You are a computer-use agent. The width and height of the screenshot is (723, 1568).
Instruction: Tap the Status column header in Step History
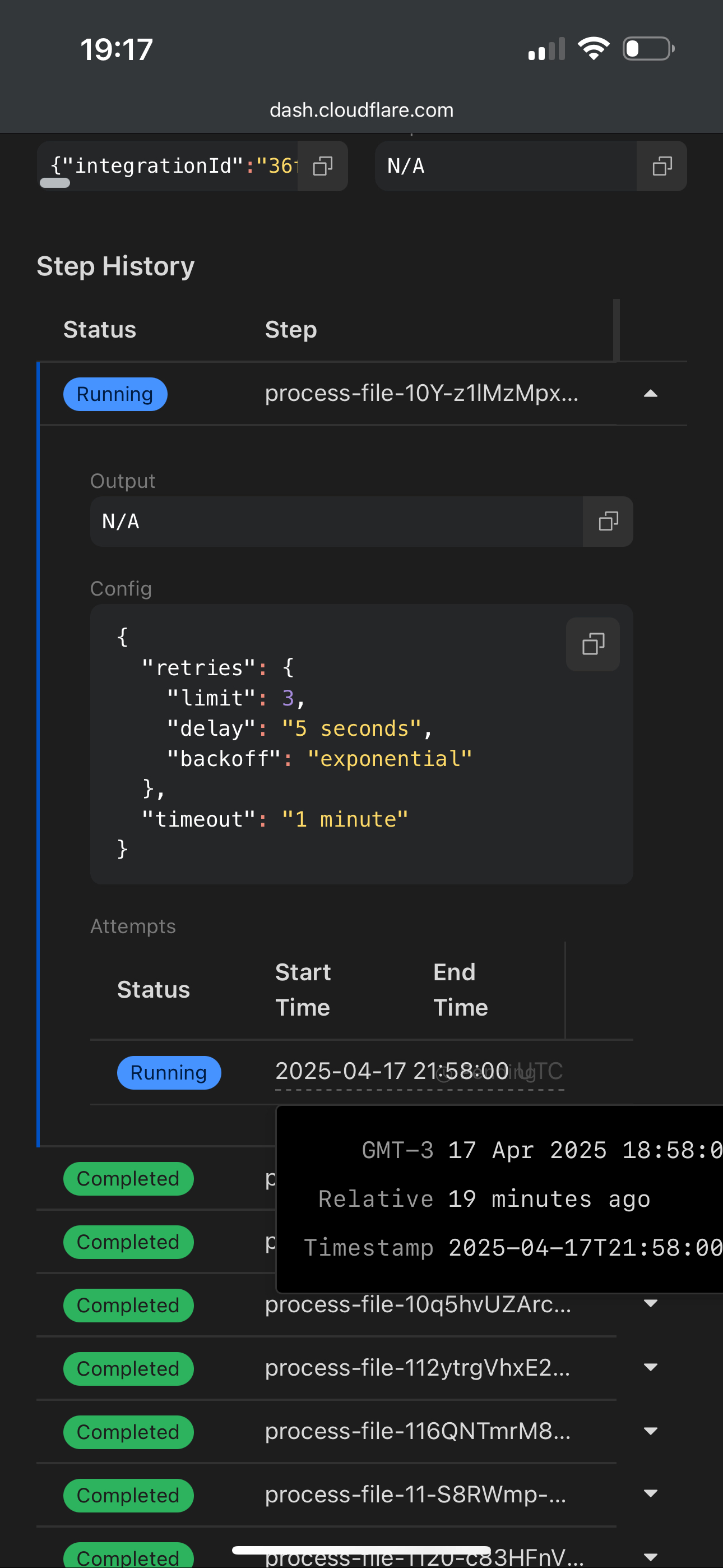[x=100, y=330]
